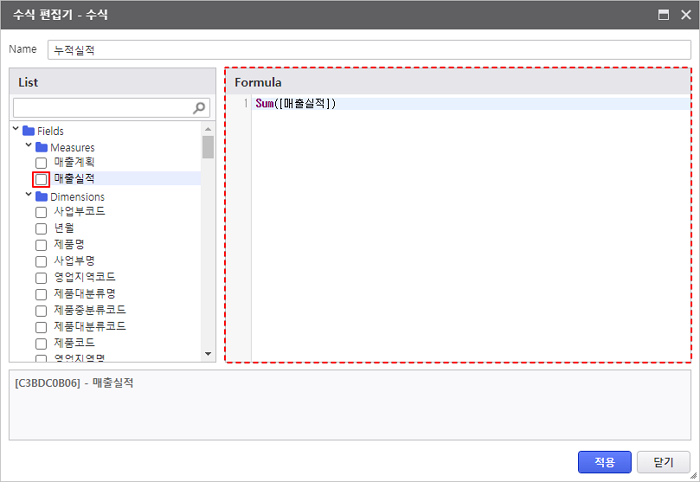Click the Name input field
The height and width of the screenshot is (482, 700).
click(369, 50)
